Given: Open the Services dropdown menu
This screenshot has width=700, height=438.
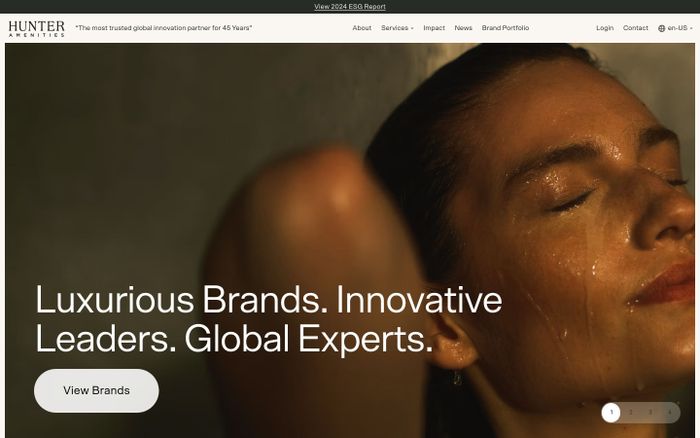Looking at the screenshot, I should click(397, 28).
